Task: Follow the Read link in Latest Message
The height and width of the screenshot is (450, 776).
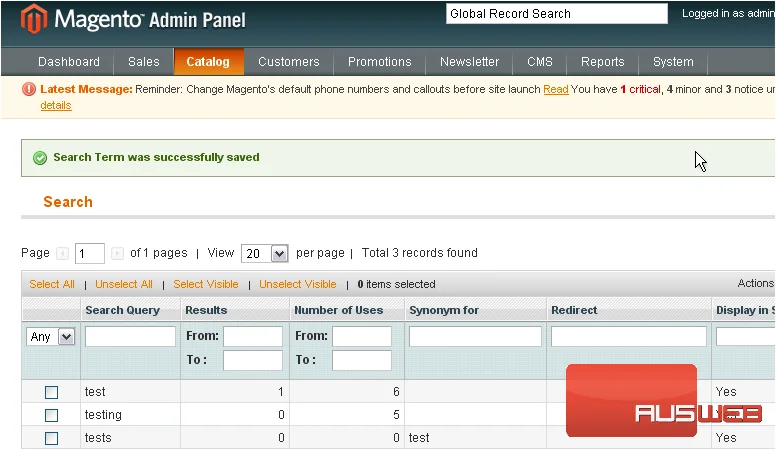Action: 556,90
